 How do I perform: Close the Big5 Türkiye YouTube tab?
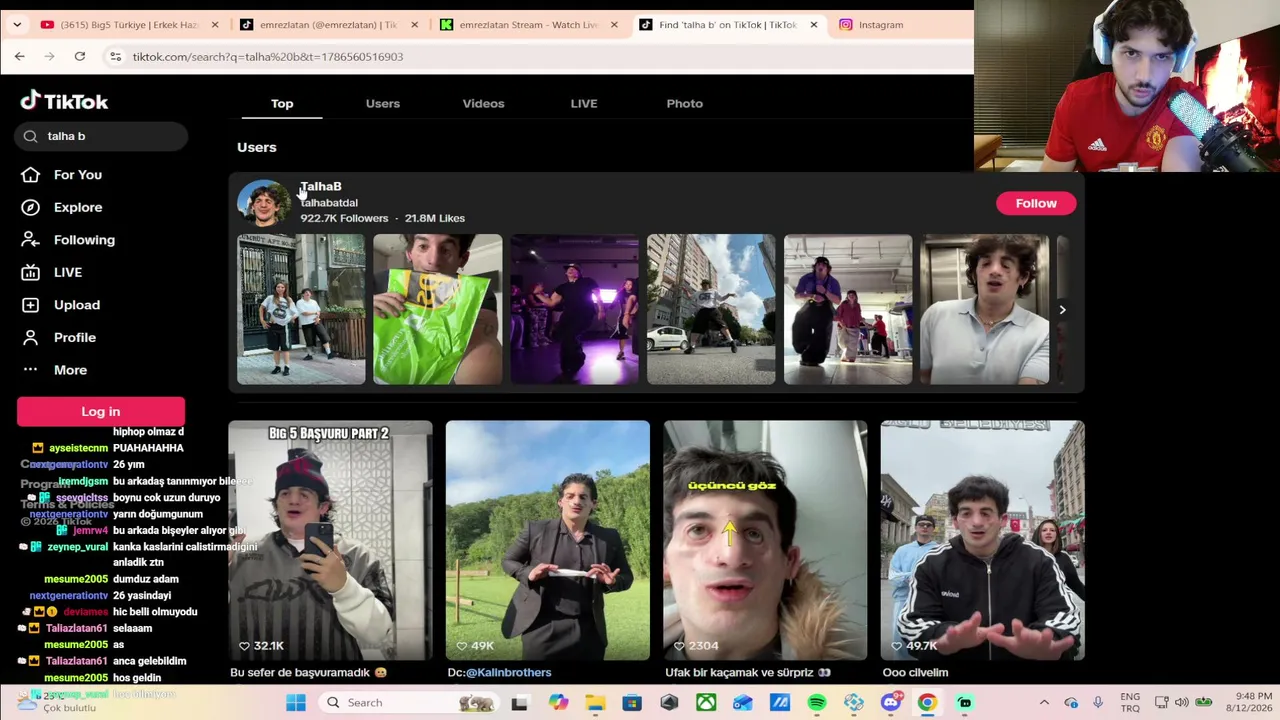point(215,25)
